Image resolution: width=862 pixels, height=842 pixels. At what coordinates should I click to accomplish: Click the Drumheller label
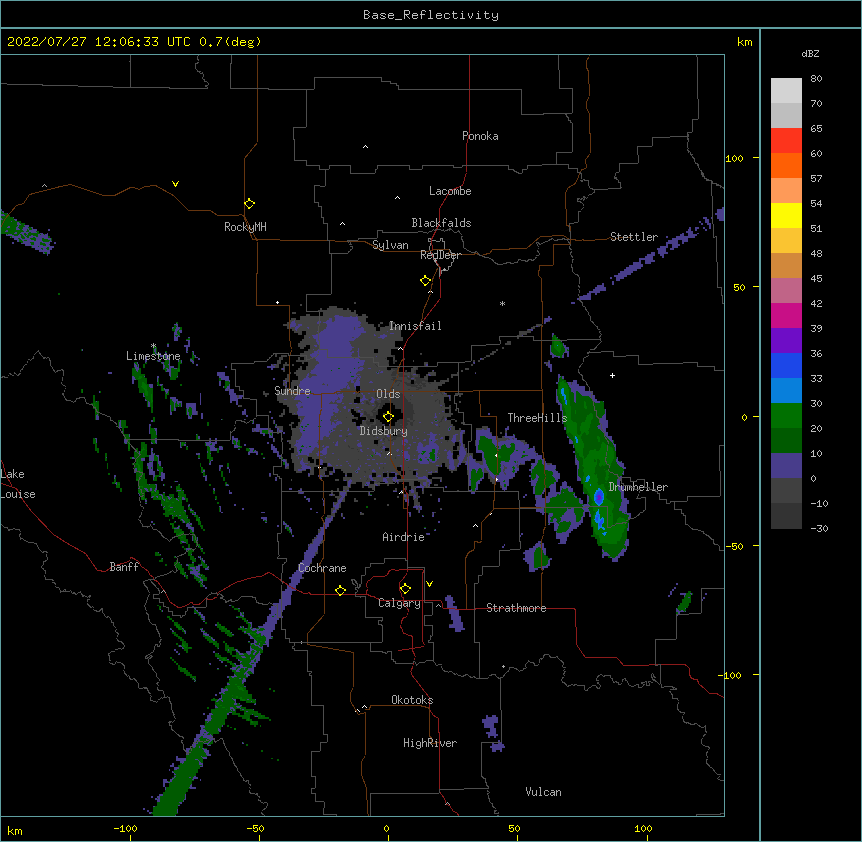pos(638,487)
